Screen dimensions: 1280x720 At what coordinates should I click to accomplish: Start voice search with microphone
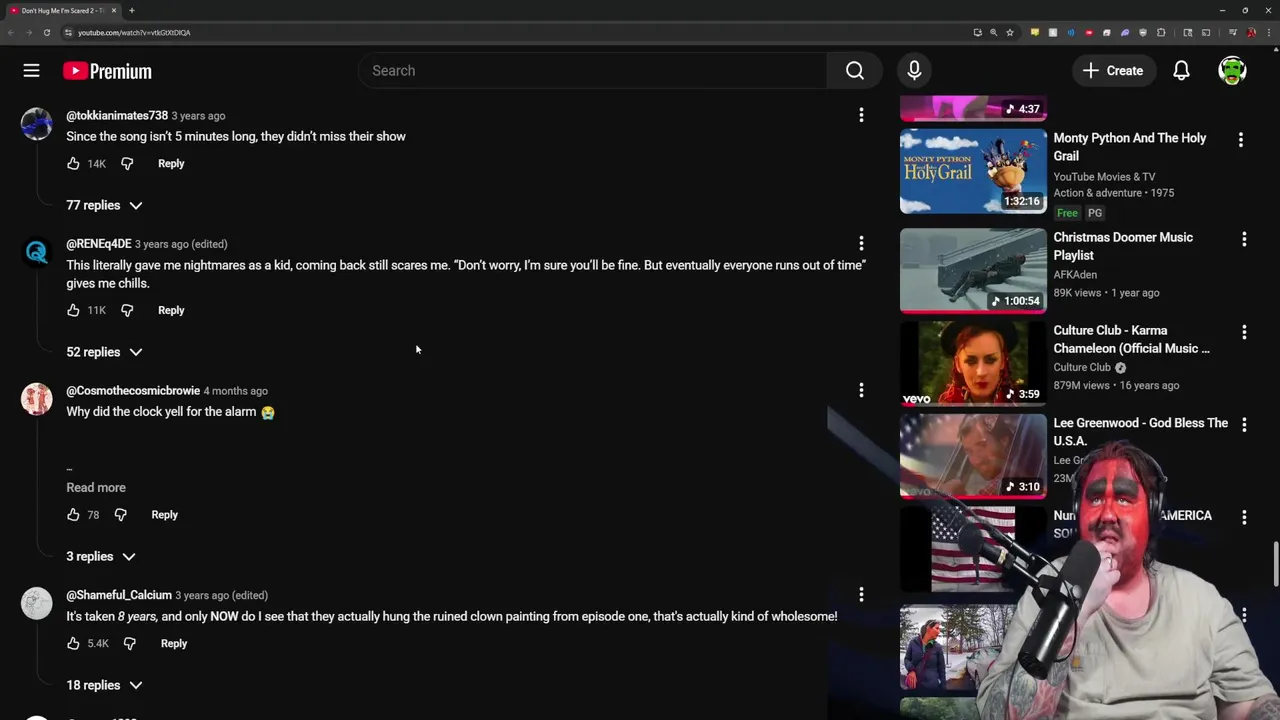click(x=914, y=71)
